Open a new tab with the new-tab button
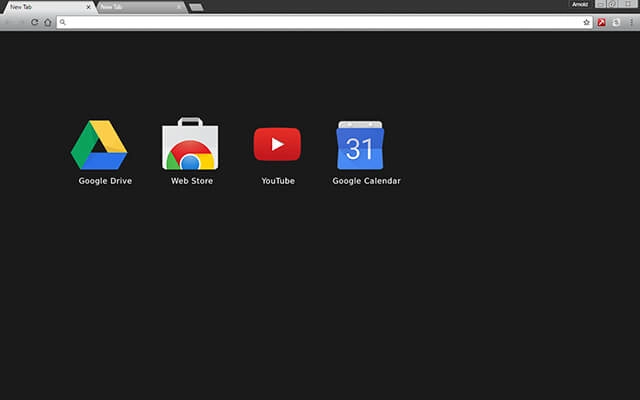This screenshot has width=640, height=400. [x=196, y=7]
